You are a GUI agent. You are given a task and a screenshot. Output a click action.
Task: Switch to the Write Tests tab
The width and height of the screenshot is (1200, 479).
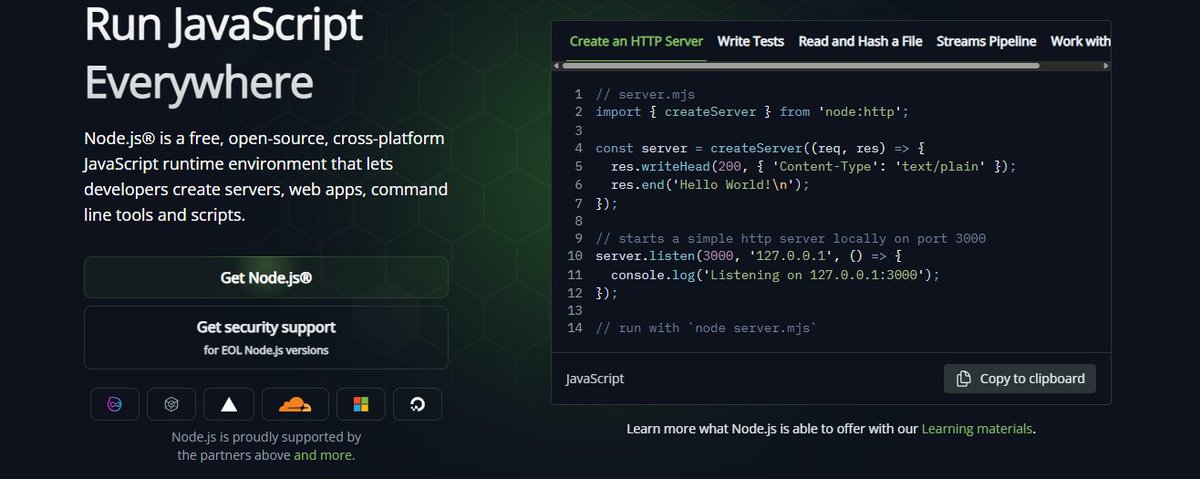751,41
